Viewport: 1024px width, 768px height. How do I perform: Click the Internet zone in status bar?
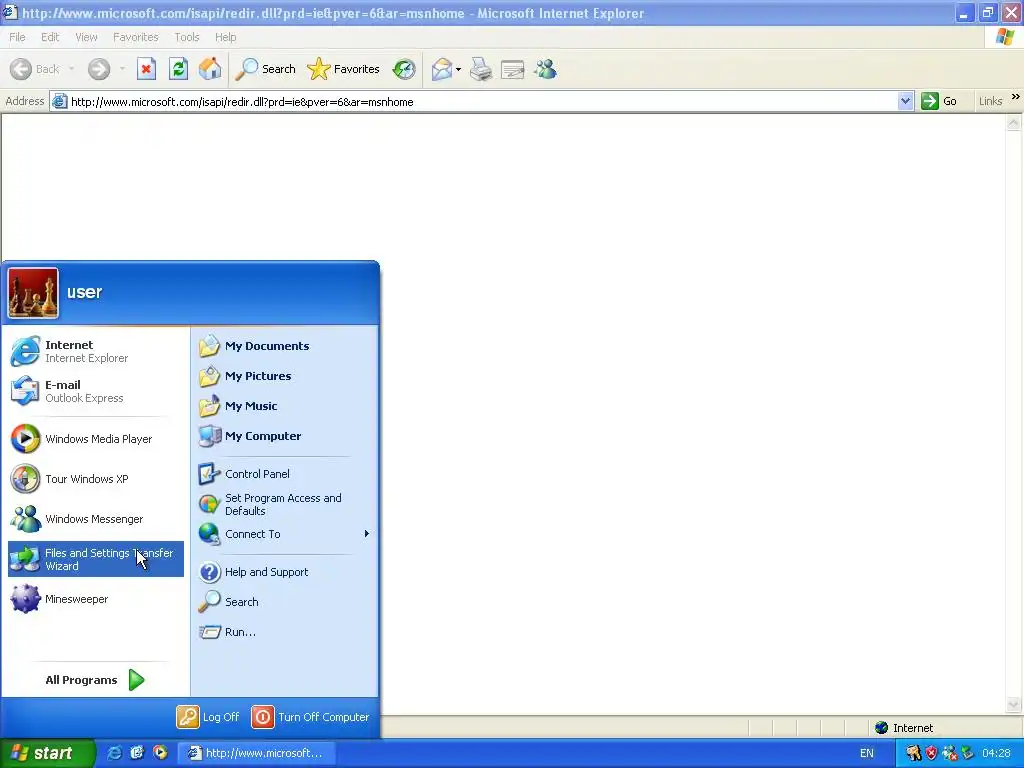tap(904, 728)
